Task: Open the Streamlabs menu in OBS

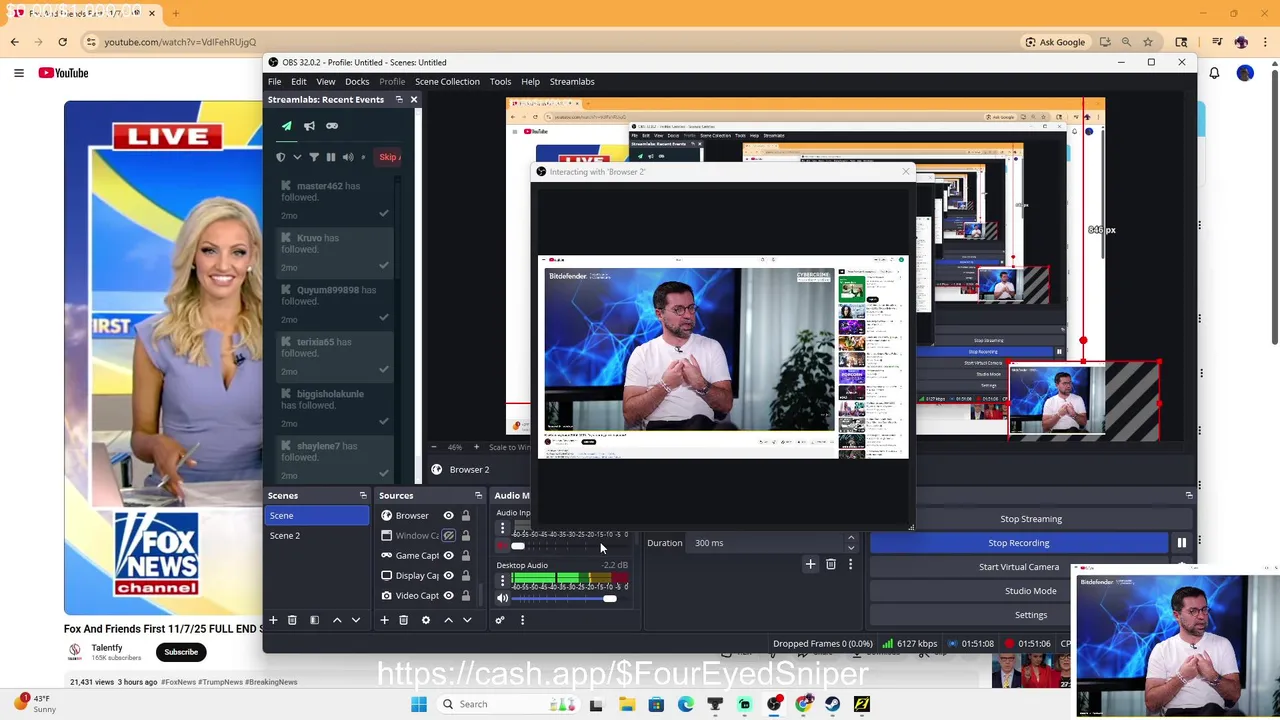Action: [x=572, y=82]
